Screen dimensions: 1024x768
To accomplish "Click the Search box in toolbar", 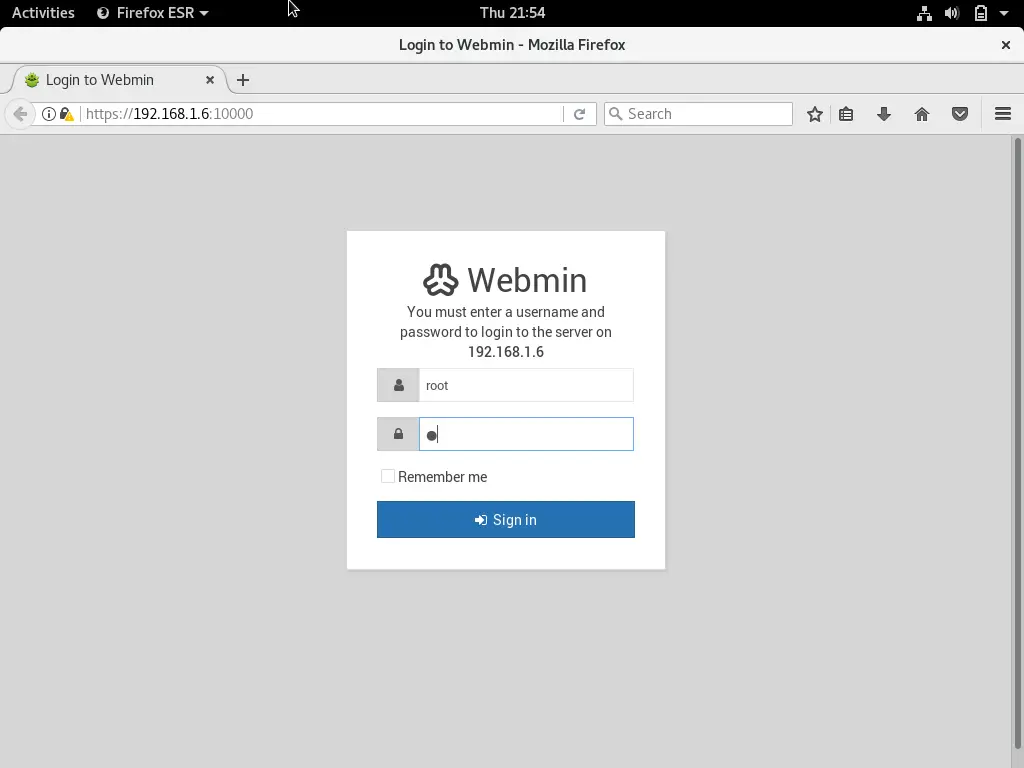I will tap(698, 114).
